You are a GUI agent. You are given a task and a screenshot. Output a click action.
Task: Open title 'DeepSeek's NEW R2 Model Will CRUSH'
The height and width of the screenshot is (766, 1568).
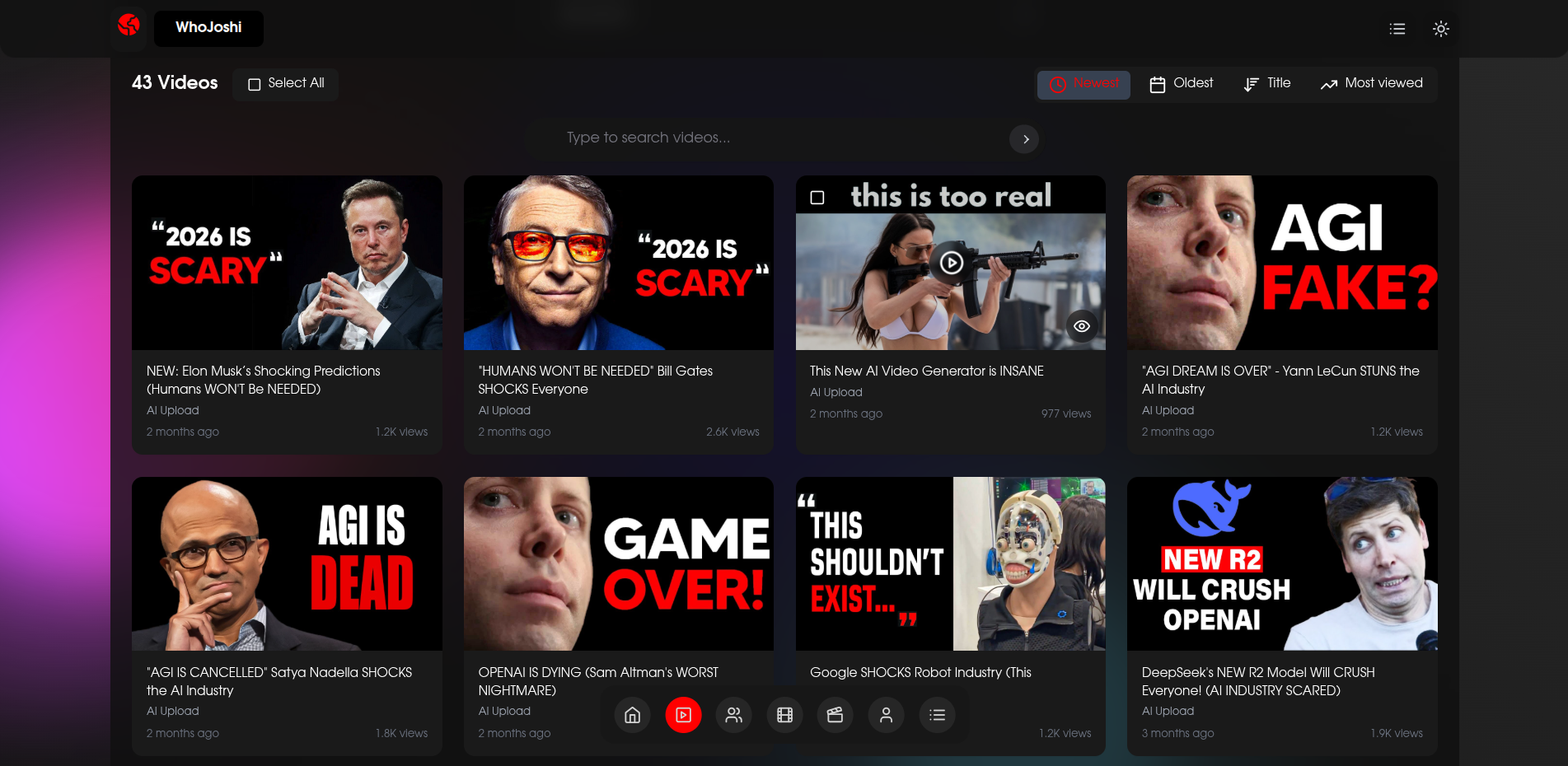click(x=1258, y=681)
